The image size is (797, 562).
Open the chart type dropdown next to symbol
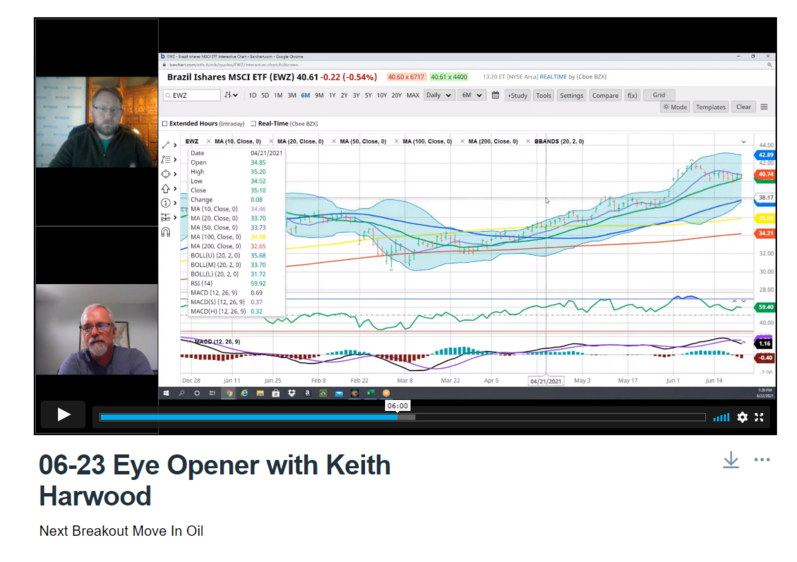231,95
